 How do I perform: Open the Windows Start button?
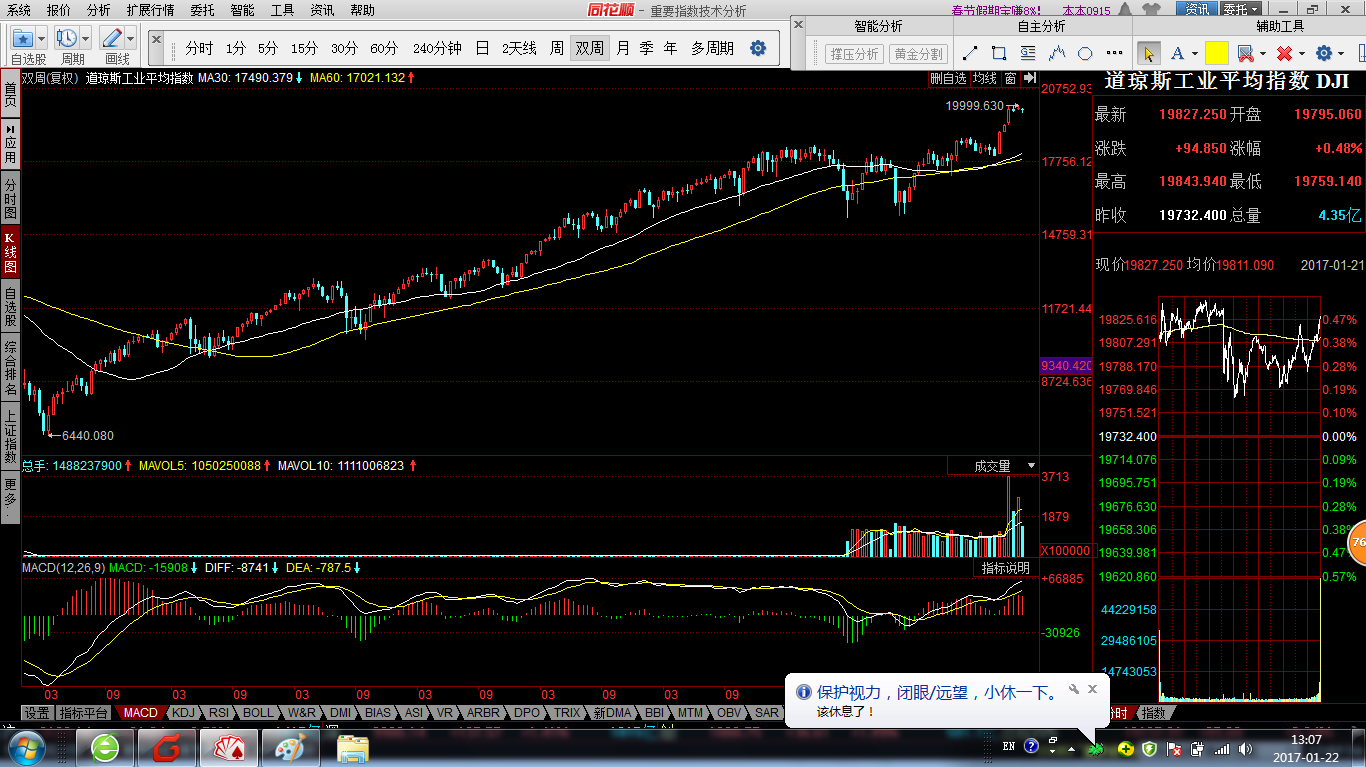(x=27, y=747)
